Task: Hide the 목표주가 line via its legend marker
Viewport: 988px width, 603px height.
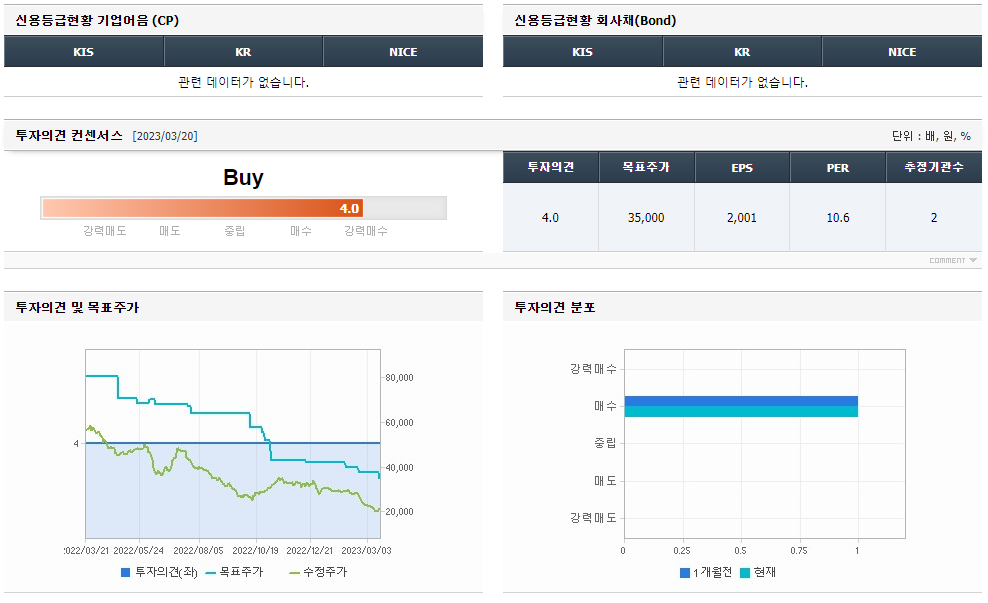Action: tap(233, 571)
